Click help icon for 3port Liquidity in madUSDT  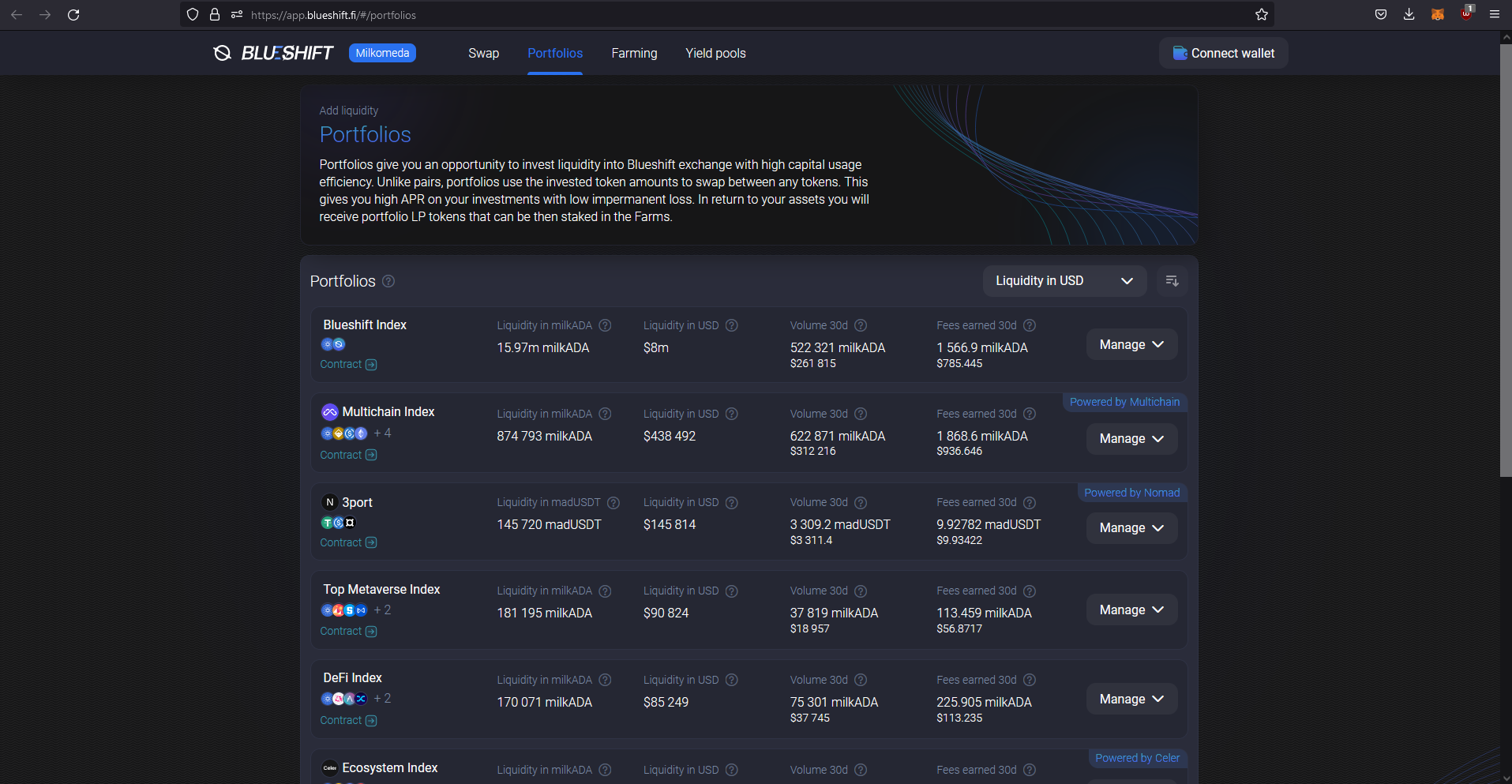(613, 503)
